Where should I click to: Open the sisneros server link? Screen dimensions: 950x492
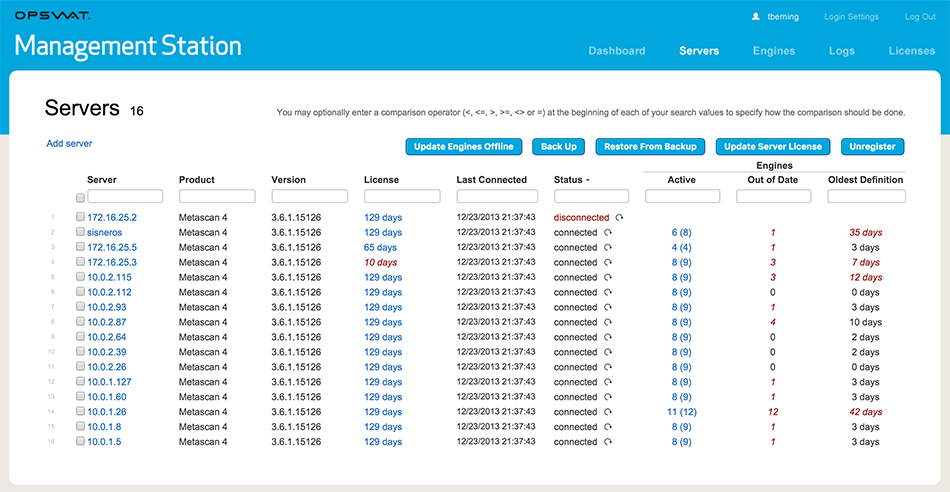coord(105,232)
